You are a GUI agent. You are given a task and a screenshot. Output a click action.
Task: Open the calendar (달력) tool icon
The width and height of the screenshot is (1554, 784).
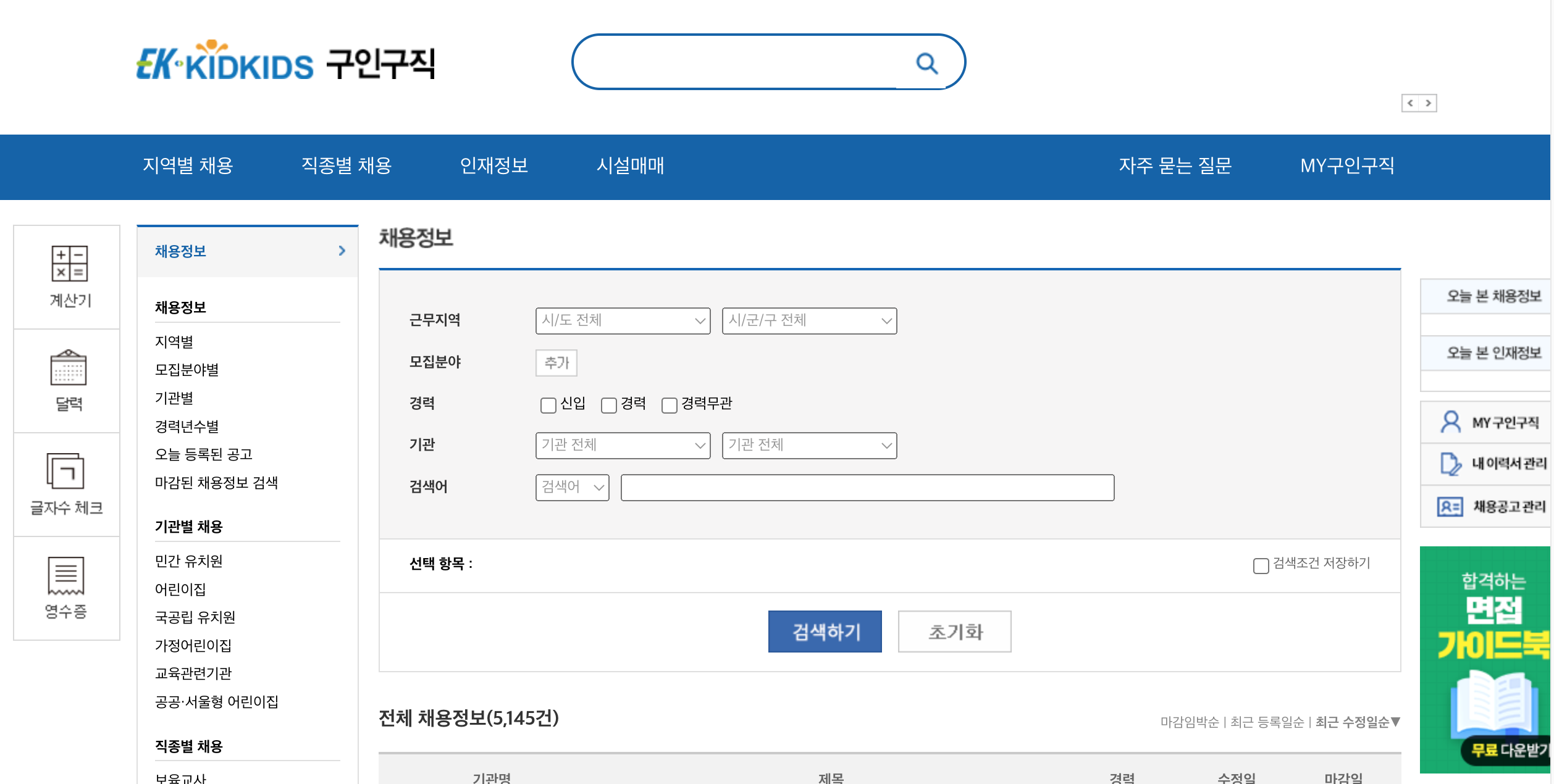(x=68, y=367)
